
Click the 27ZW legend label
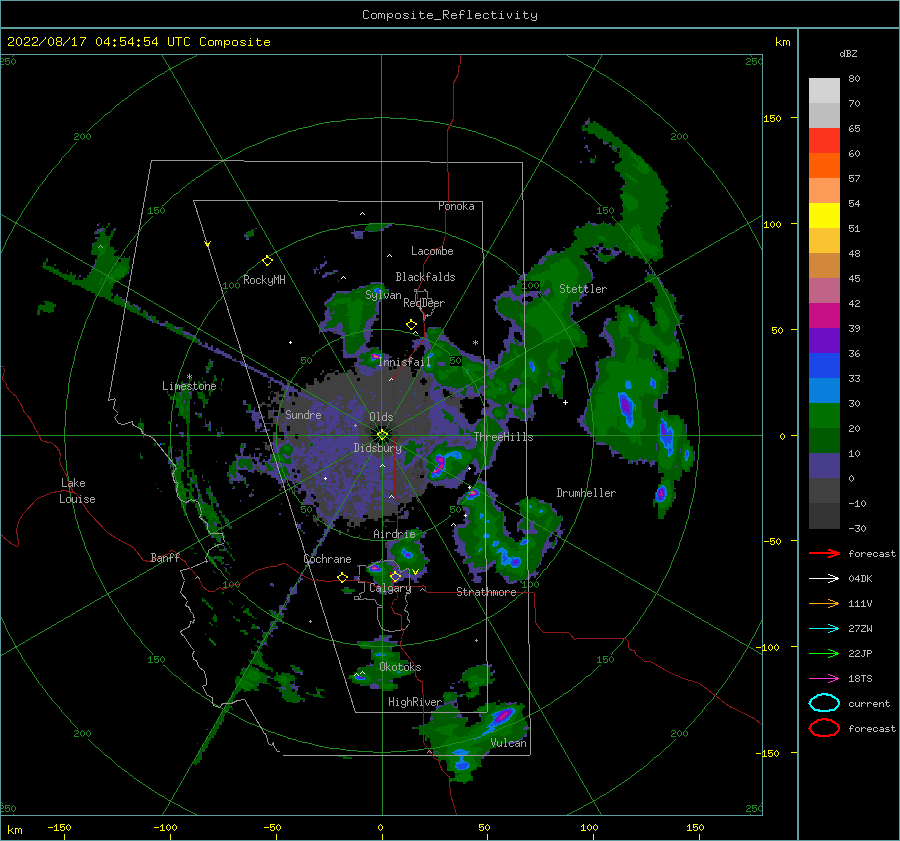click(x=860, y=629)
